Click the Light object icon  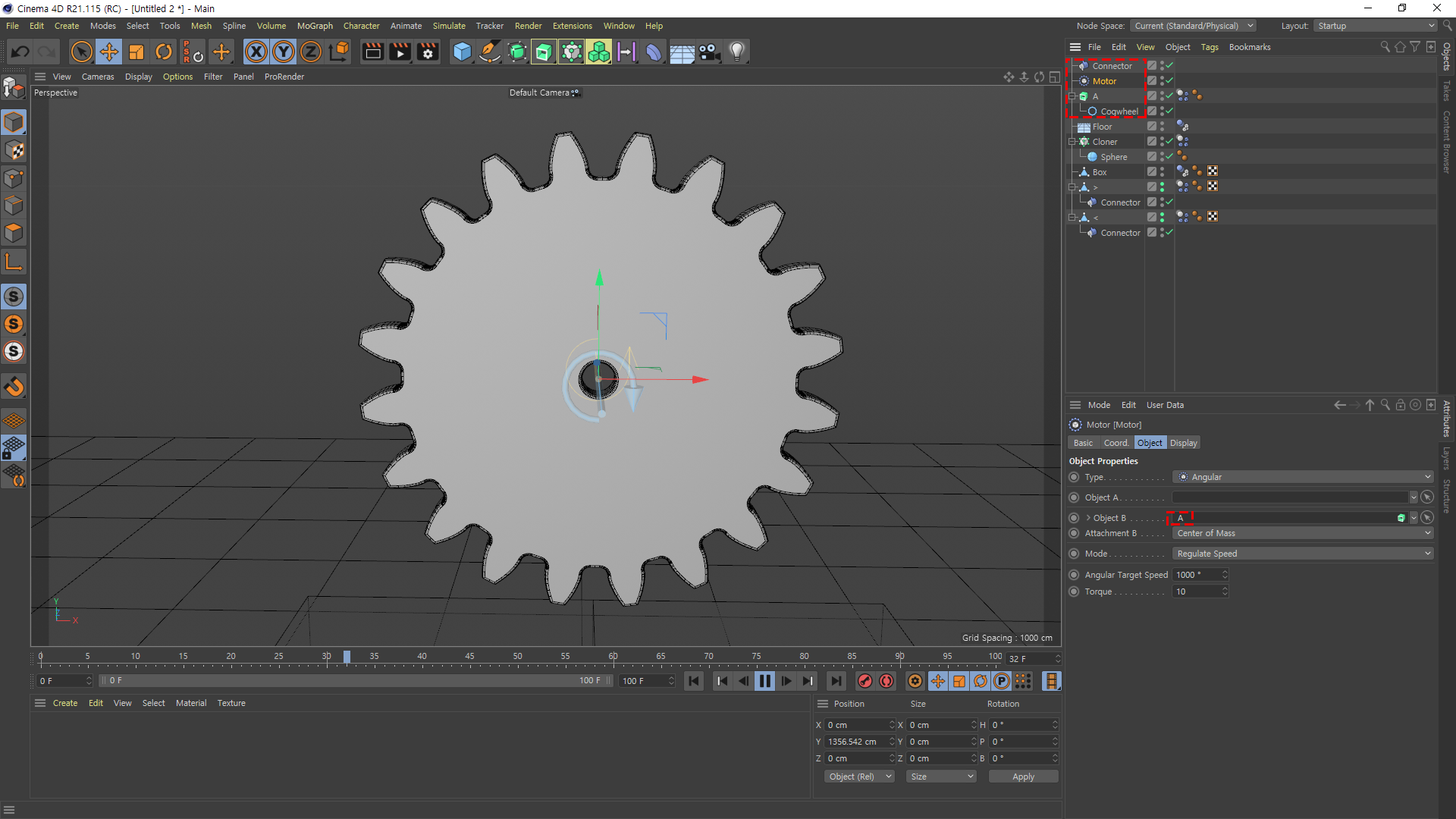(737, 52)
